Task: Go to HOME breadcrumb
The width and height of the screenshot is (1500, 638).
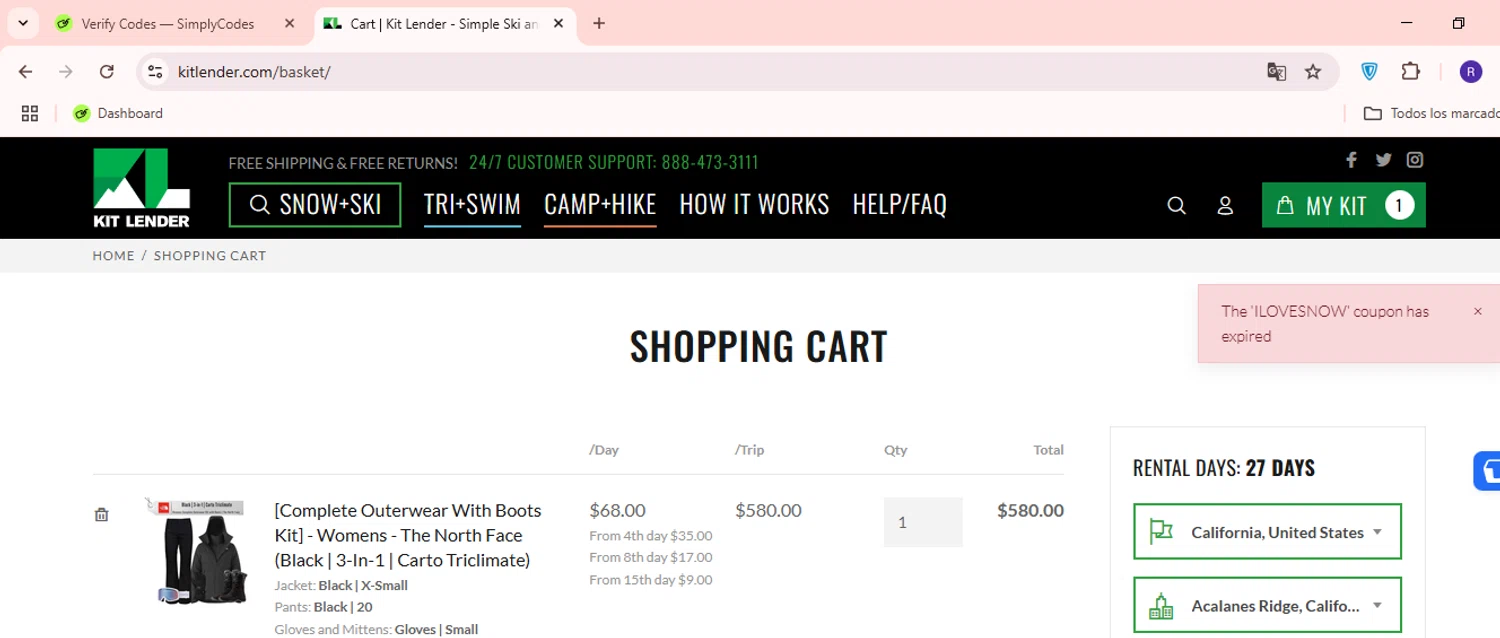Action: [114, 256]
